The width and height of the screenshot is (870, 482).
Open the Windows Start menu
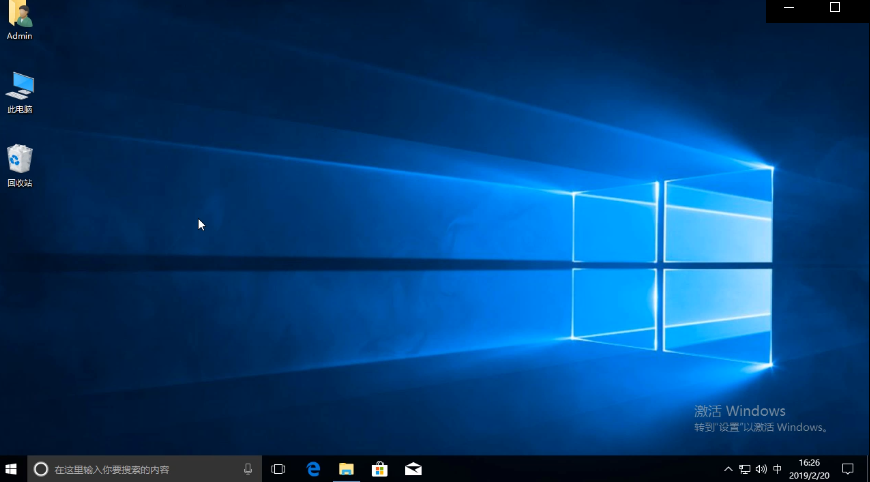click(x=13, y=469)
